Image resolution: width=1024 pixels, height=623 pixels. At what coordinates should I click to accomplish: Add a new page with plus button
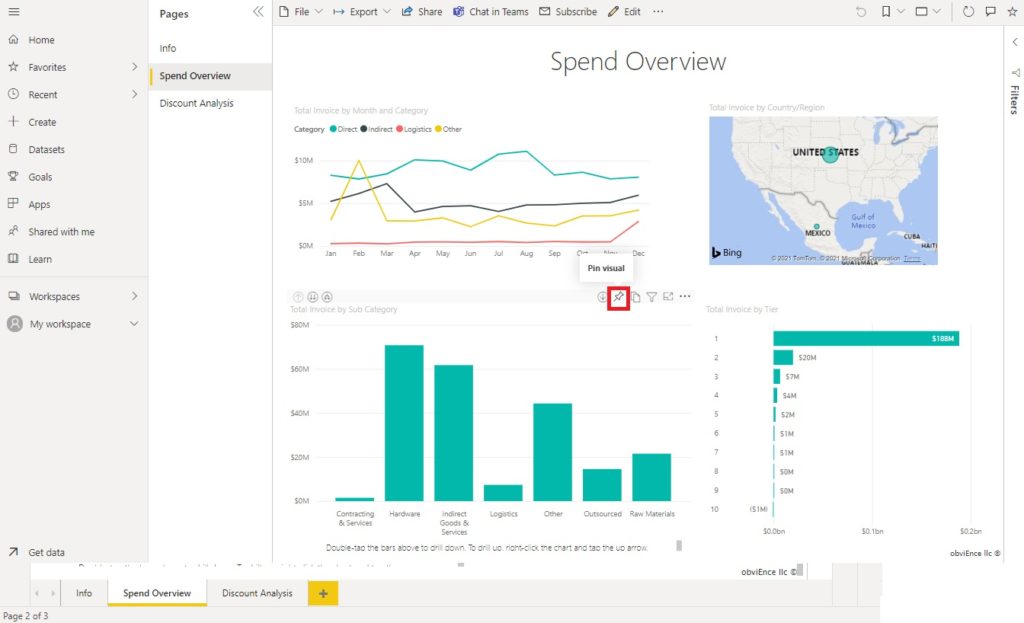[323, 593]
